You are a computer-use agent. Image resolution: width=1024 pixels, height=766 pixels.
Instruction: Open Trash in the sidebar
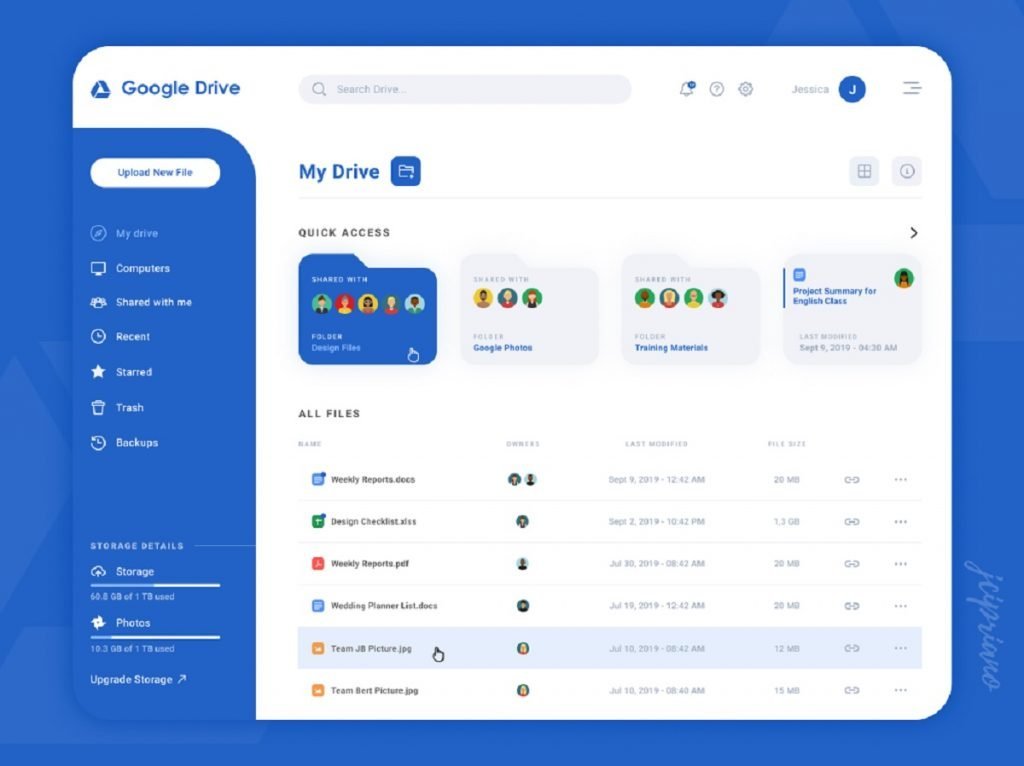click(x=117, y=407)
